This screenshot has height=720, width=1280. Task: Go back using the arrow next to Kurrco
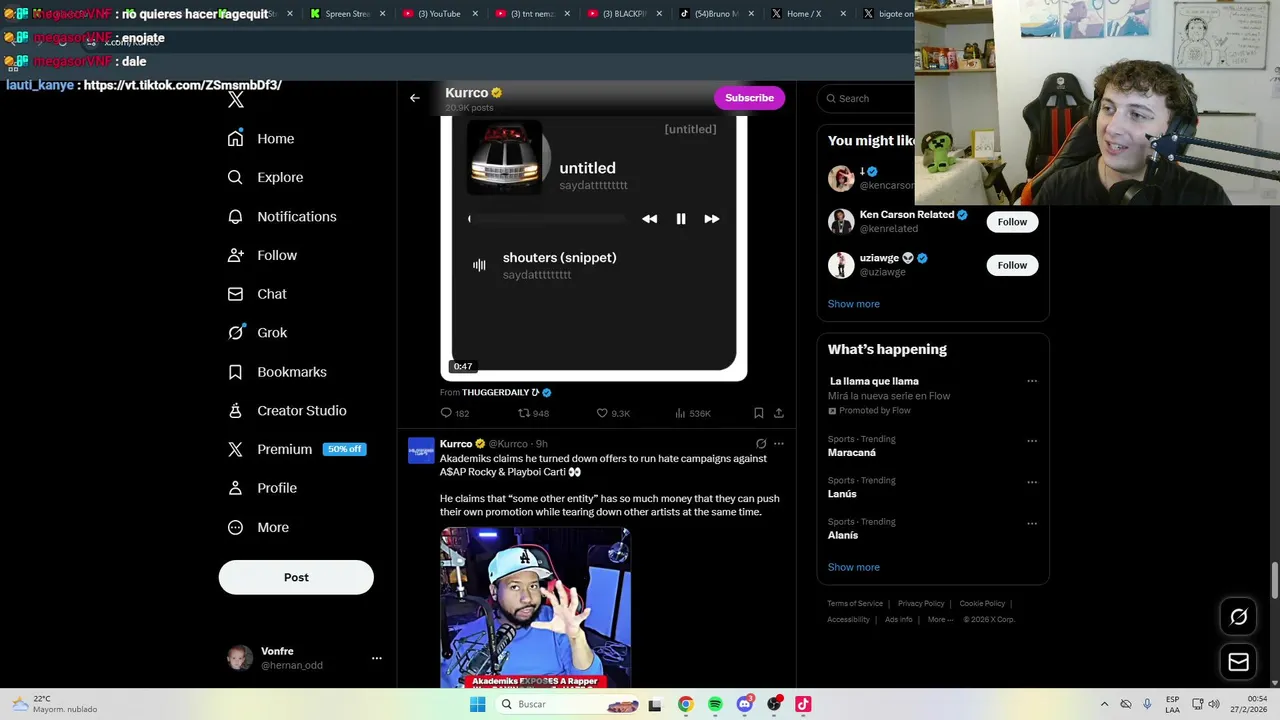point(415,98)
